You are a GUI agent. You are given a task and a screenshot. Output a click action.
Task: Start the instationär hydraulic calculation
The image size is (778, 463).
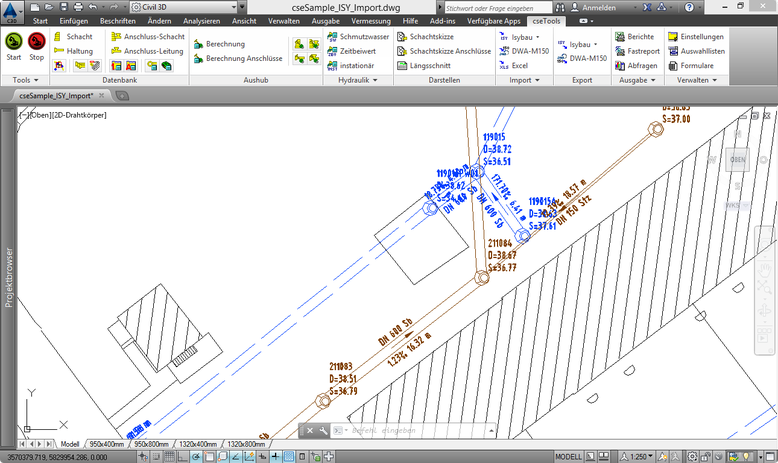[x=350, y=66]
